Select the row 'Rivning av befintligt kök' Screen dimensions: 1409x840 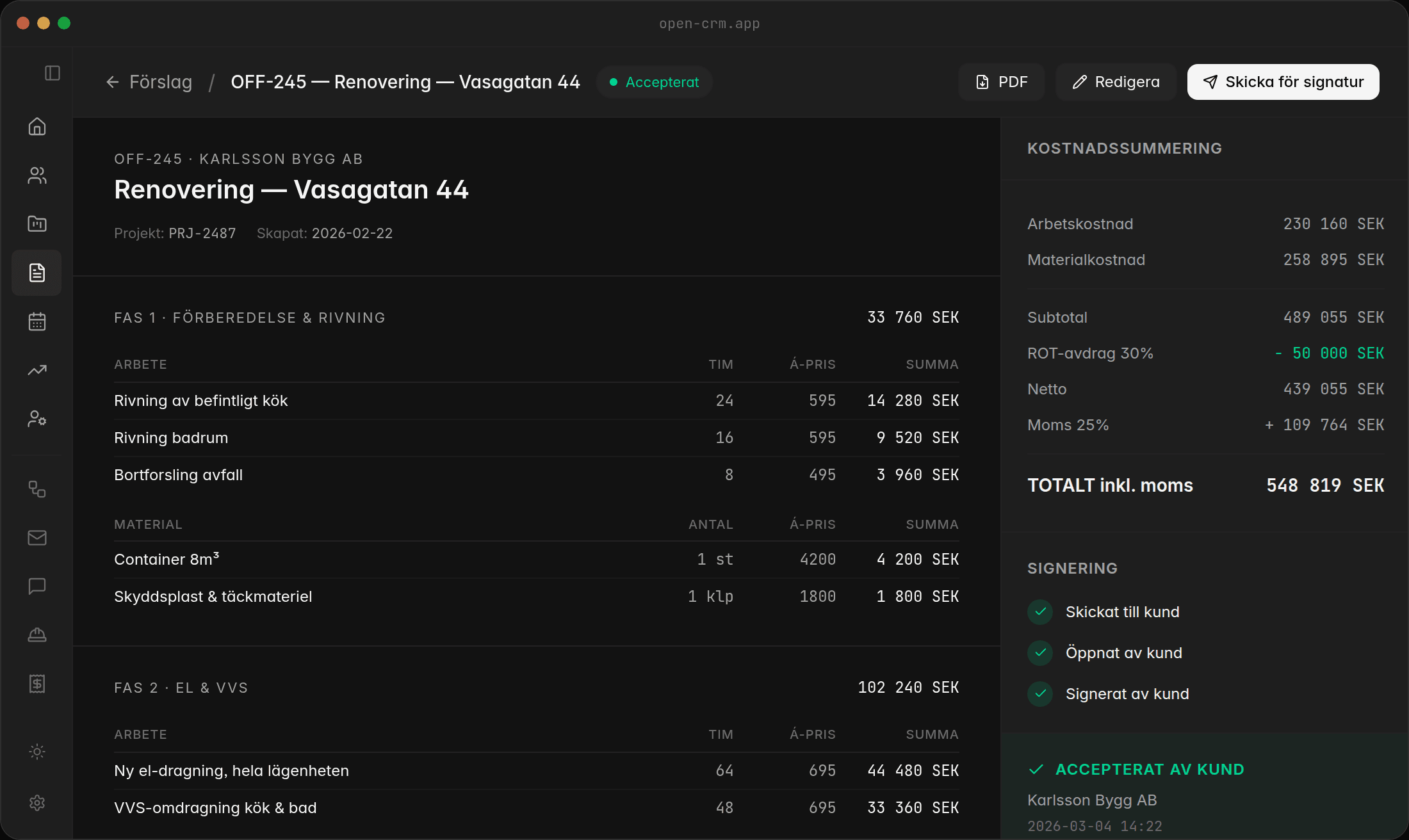point(537,401)
